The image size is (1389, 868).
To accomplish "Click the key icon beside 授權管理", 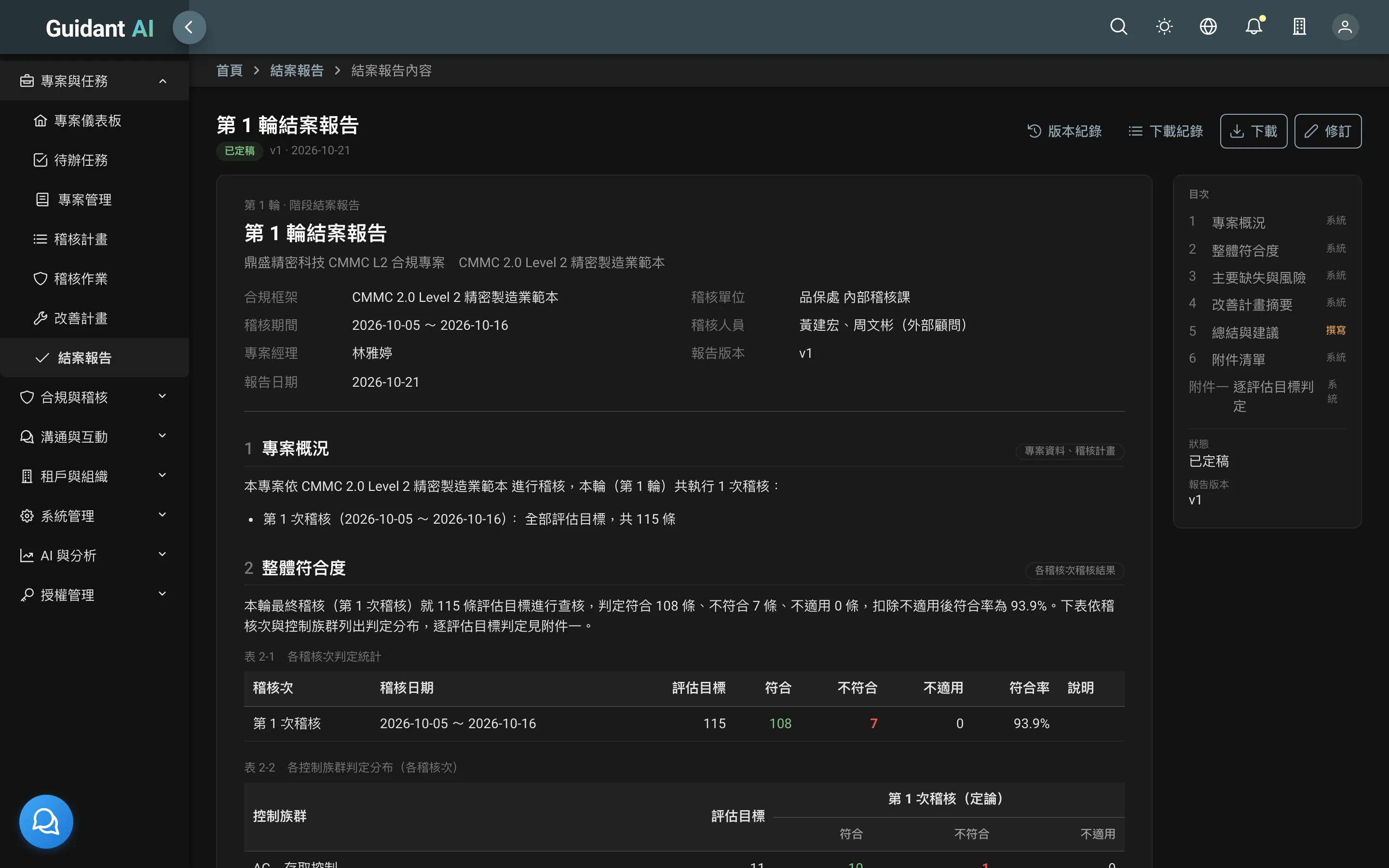I will [x=27, y=596].
